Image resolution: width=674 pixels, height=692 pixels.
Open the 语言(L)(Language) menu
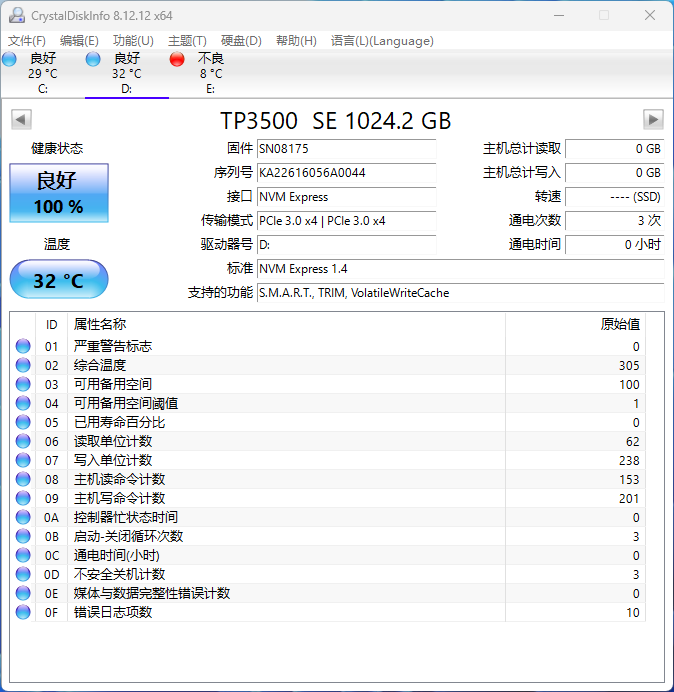click(382, 41)
